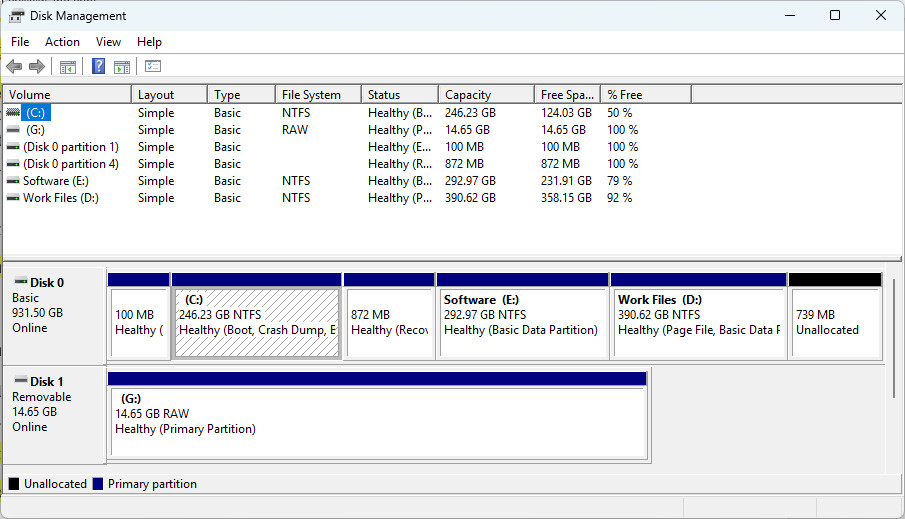Select (Disk 0 partition 4) in the list

click(x=71, y=164)
